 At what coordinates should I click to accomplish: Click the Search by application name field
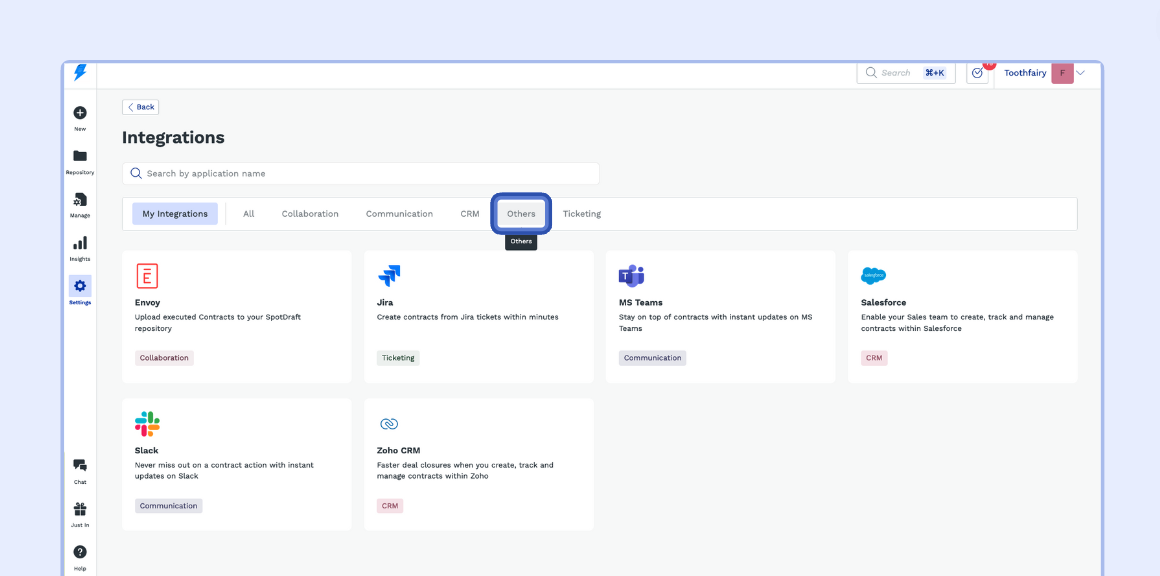(x=360, y=174)
